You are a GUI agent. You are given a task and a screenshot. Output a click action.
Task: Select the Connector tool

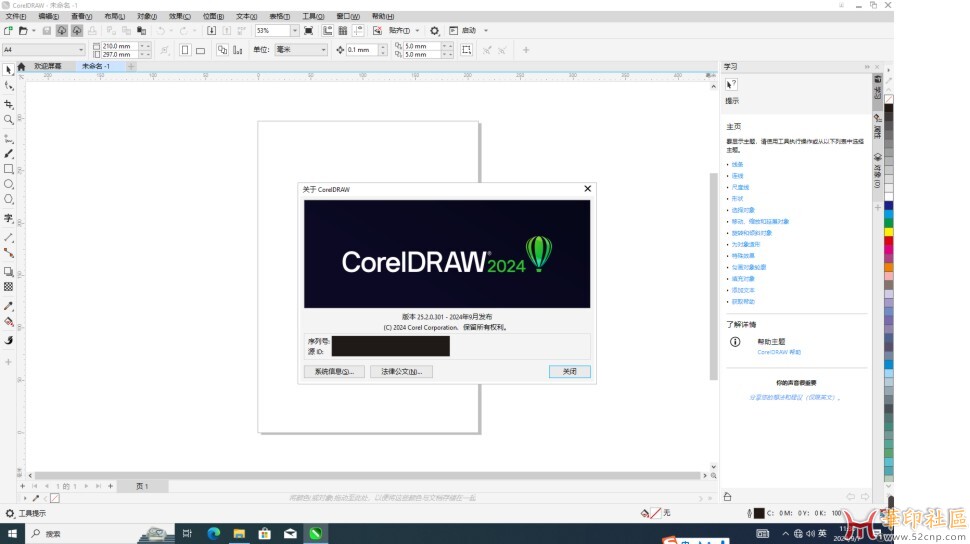(x=9, y=253)
